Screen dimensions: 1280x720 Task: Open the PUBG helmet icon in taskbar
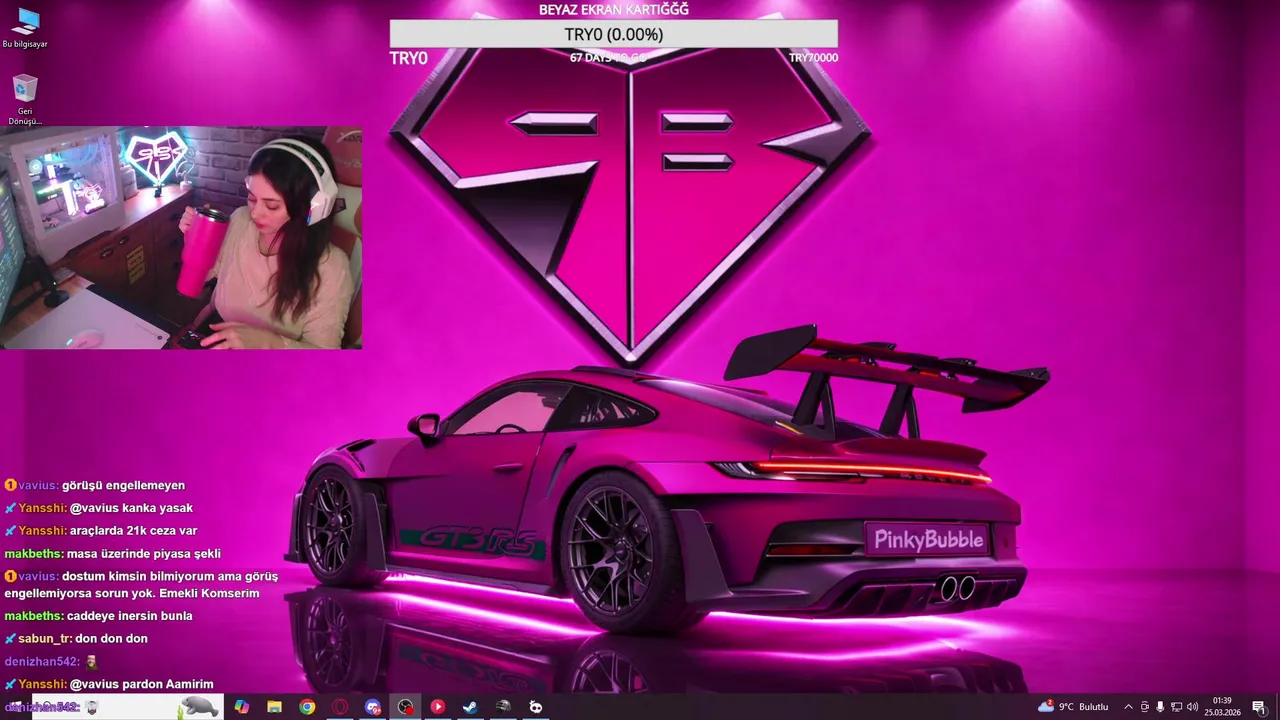click(x=503, y=707)
